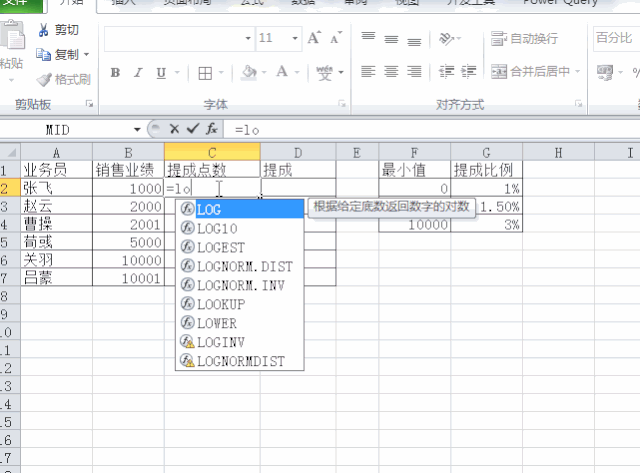Open the Merge and Center dropdown arrow

click(578, 72)
